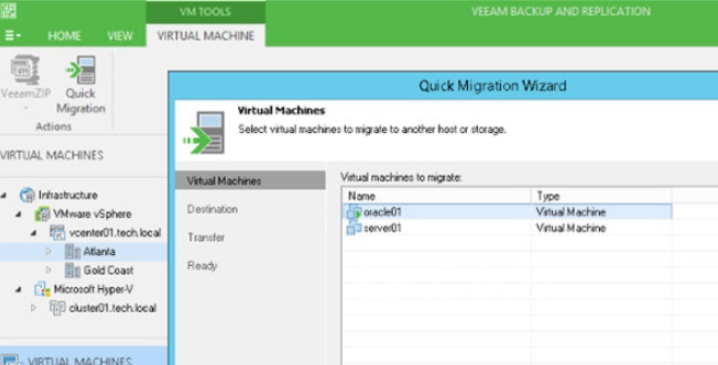Click the Microsoft Hyper-V icon
The image size is (718, 365).
click(43, 289)
